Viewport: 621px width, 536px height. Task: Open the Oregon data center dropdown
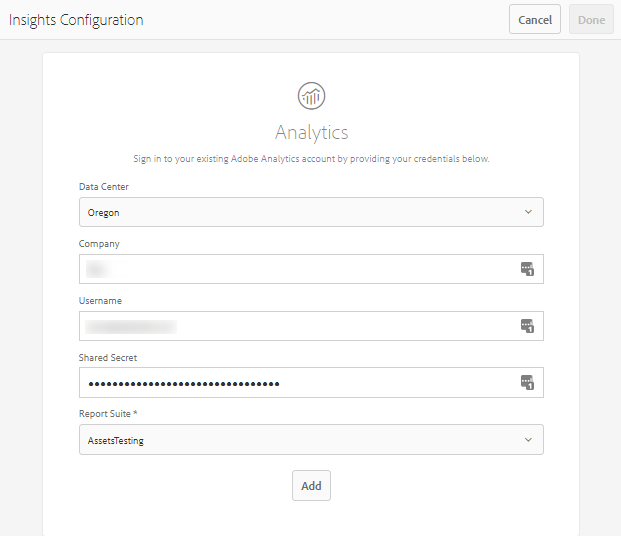[300, 212]
